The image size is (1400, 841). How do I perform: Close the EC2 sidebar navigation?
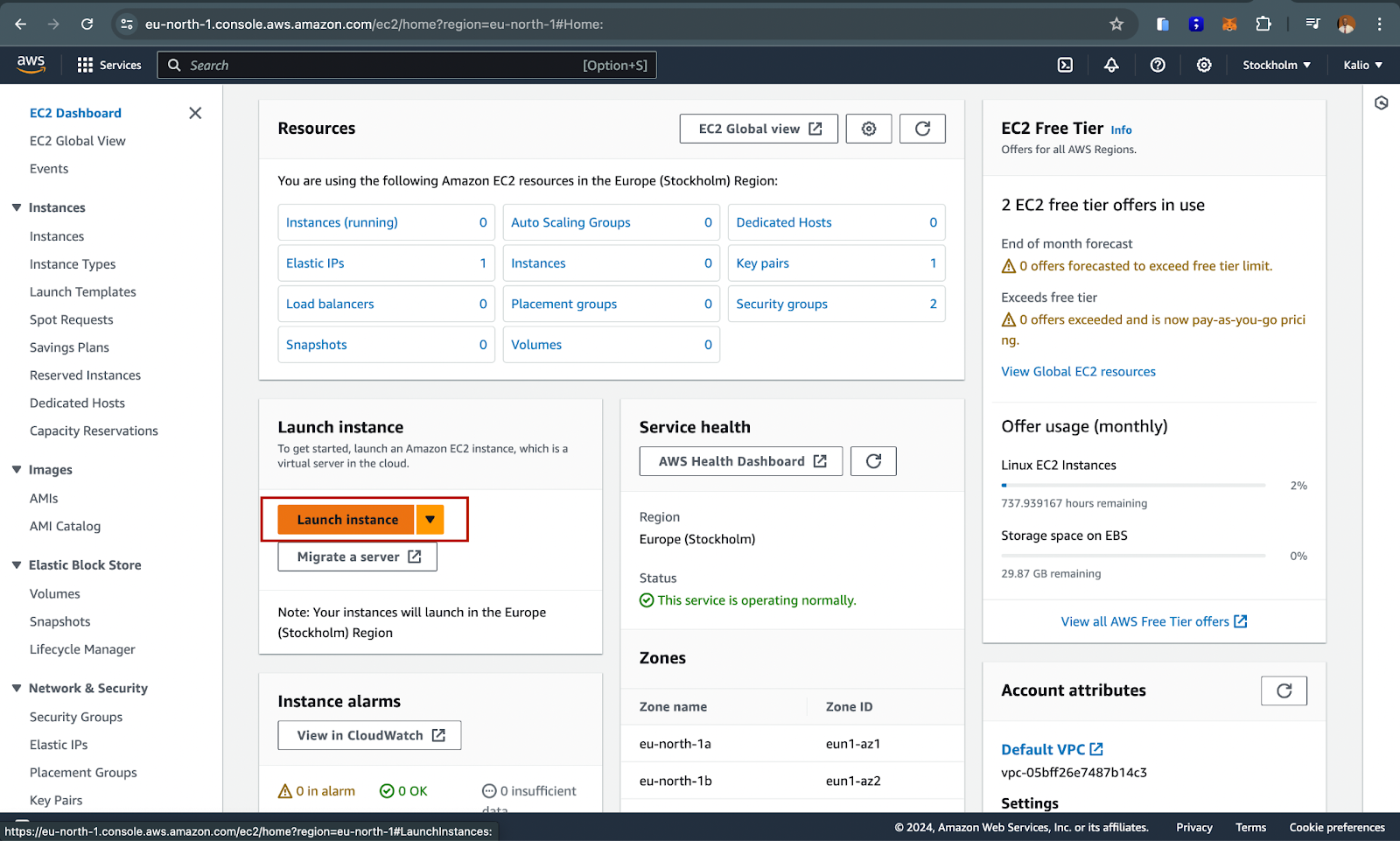(x=195, y=113)
